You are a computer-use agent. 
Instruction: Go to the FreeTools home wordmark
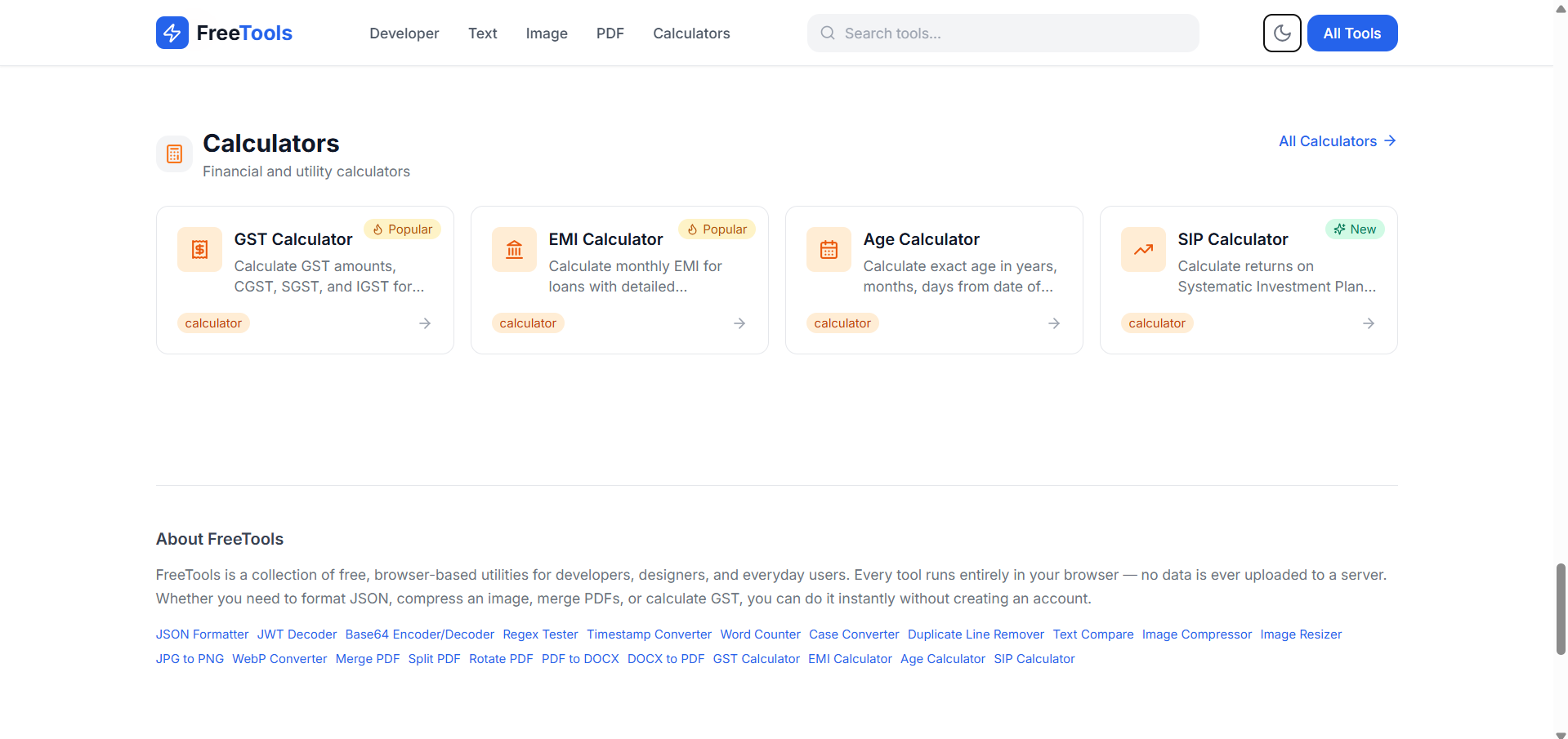point(244,33)
